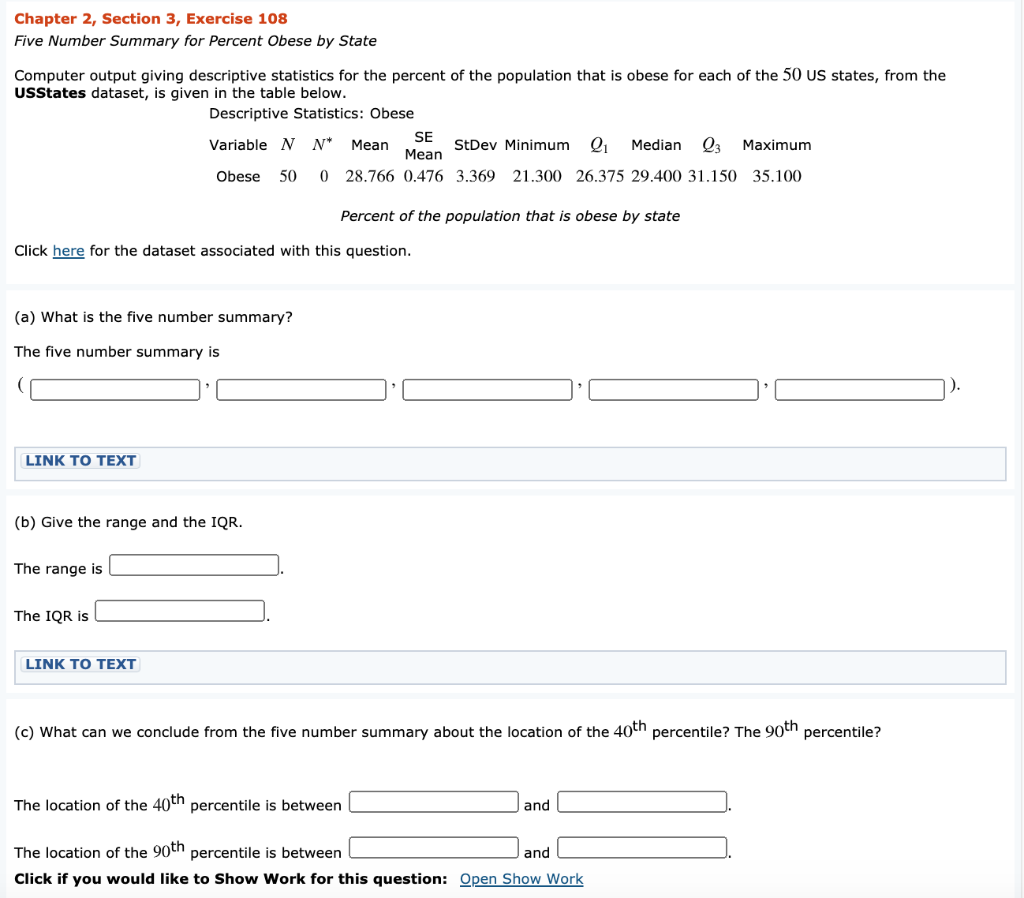The width and height of the screenshot is (1024, 898).
Task: Click the exercise title "Chapter 2, Section 3, Exercise 108"
Action: click(x=151, y=18)
